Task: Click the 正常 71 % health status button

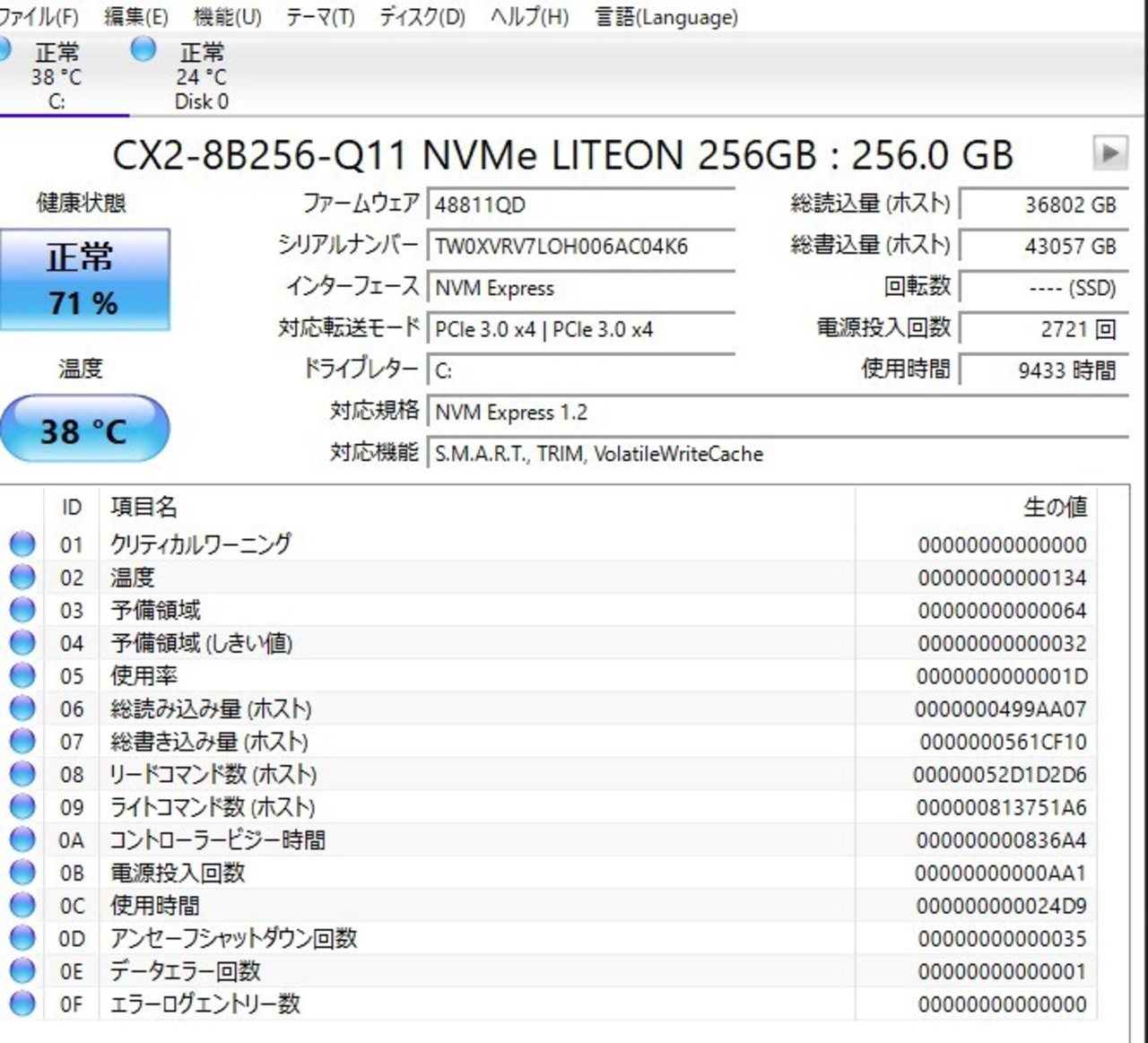Action: (x=83, y=280)
